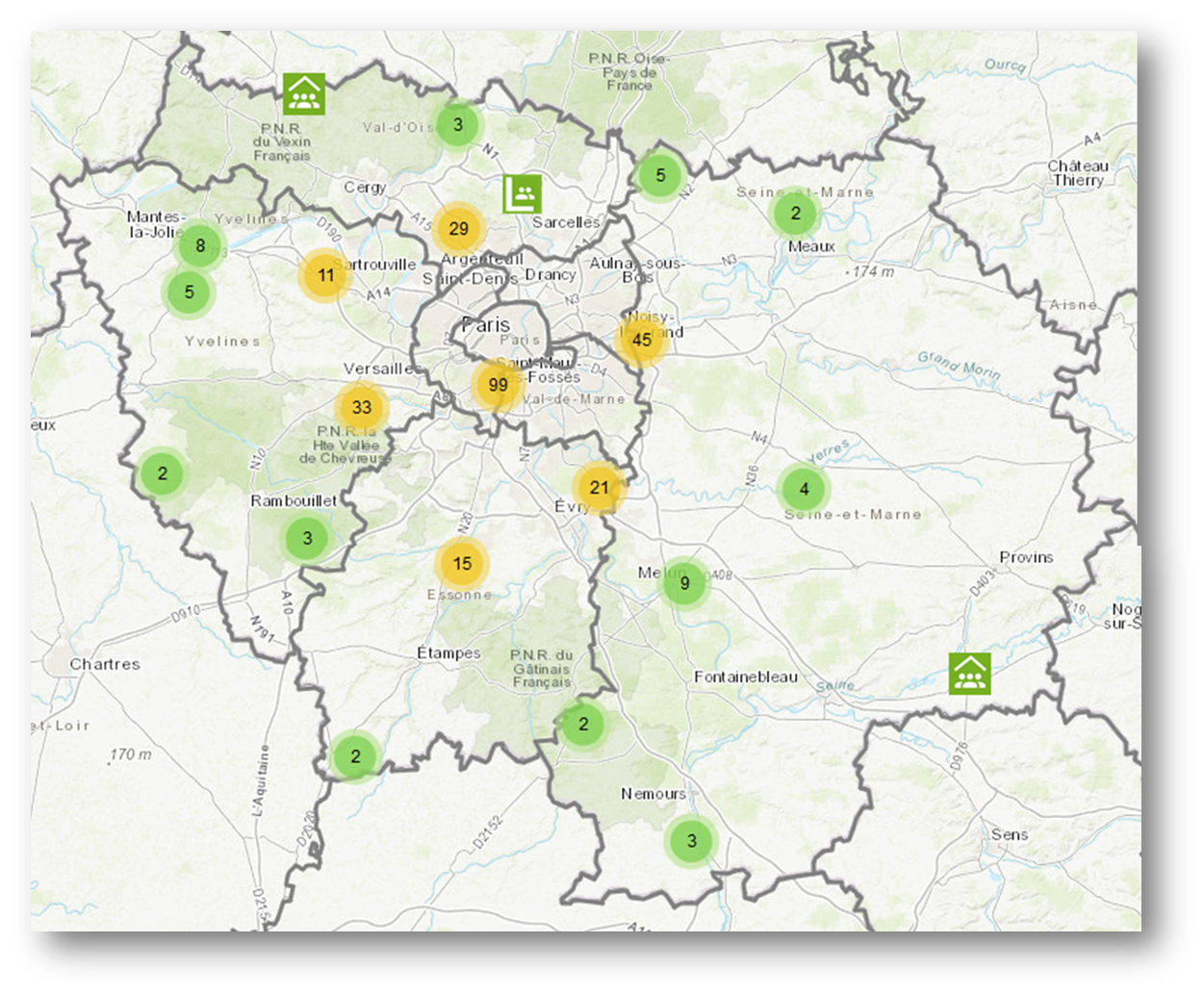Viewport: 1204px width, 994px height.
Task: Click the Sens label
Action: tap(1010, 834)
